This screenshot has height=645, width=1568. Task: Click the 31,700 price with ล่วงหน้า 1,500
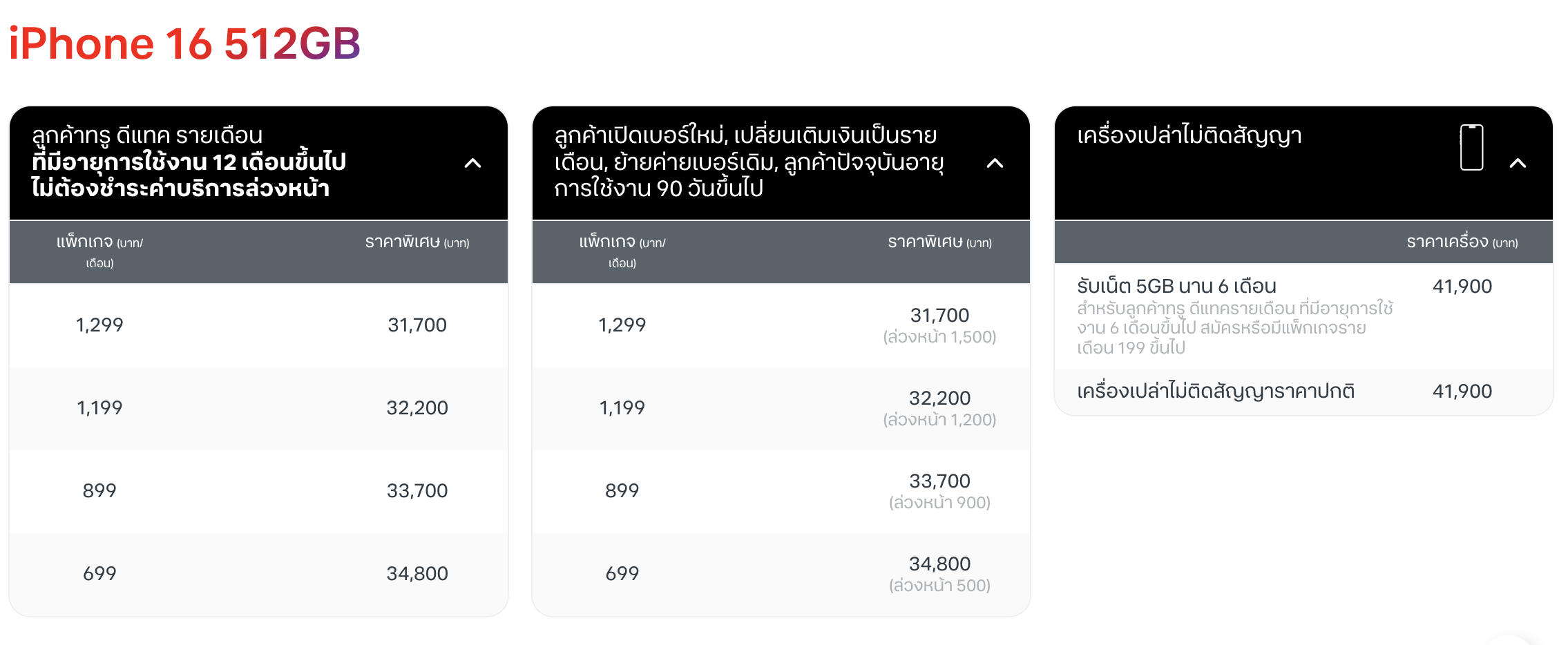[939, 316]
